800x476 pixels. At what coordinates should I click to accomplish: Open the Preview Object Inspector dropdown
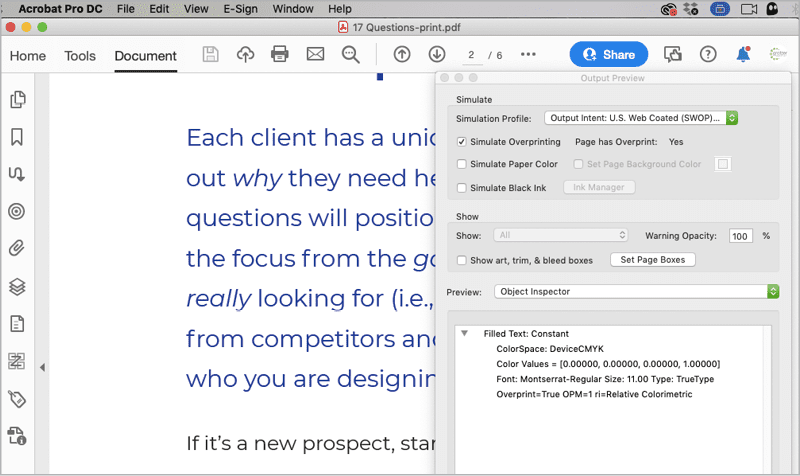coord(637,291)
